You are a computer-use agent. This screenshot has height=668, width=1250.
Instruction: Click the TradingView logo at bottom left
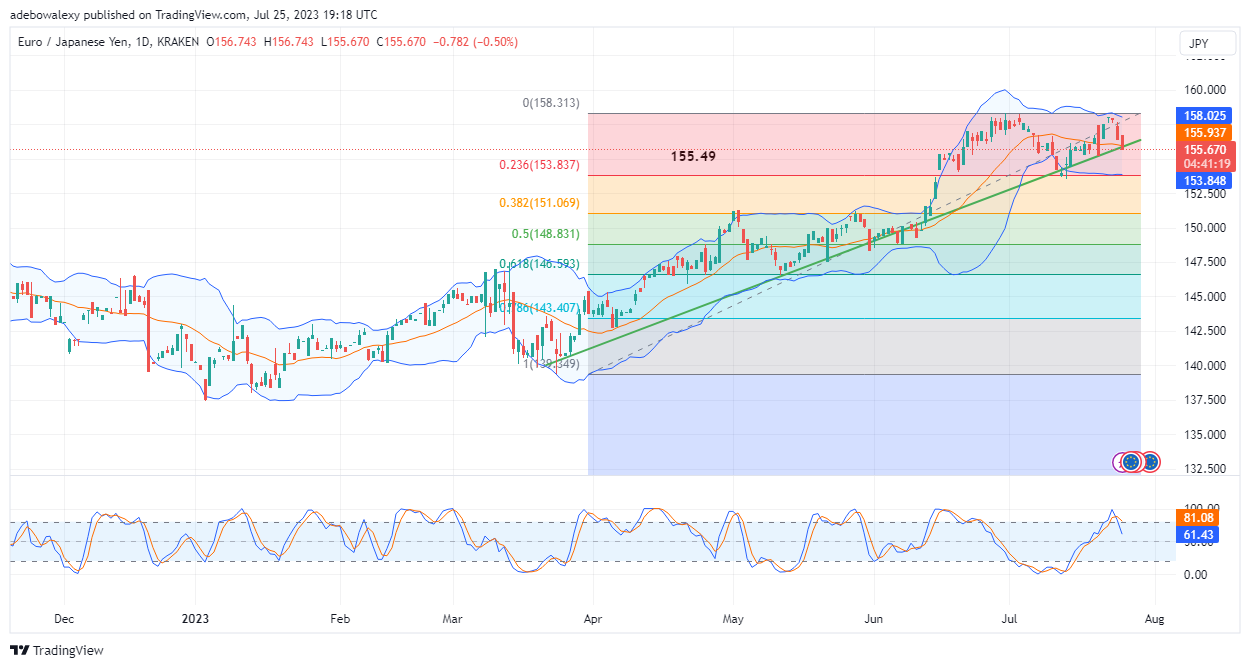pyautogui.click(x=57, y=650)
